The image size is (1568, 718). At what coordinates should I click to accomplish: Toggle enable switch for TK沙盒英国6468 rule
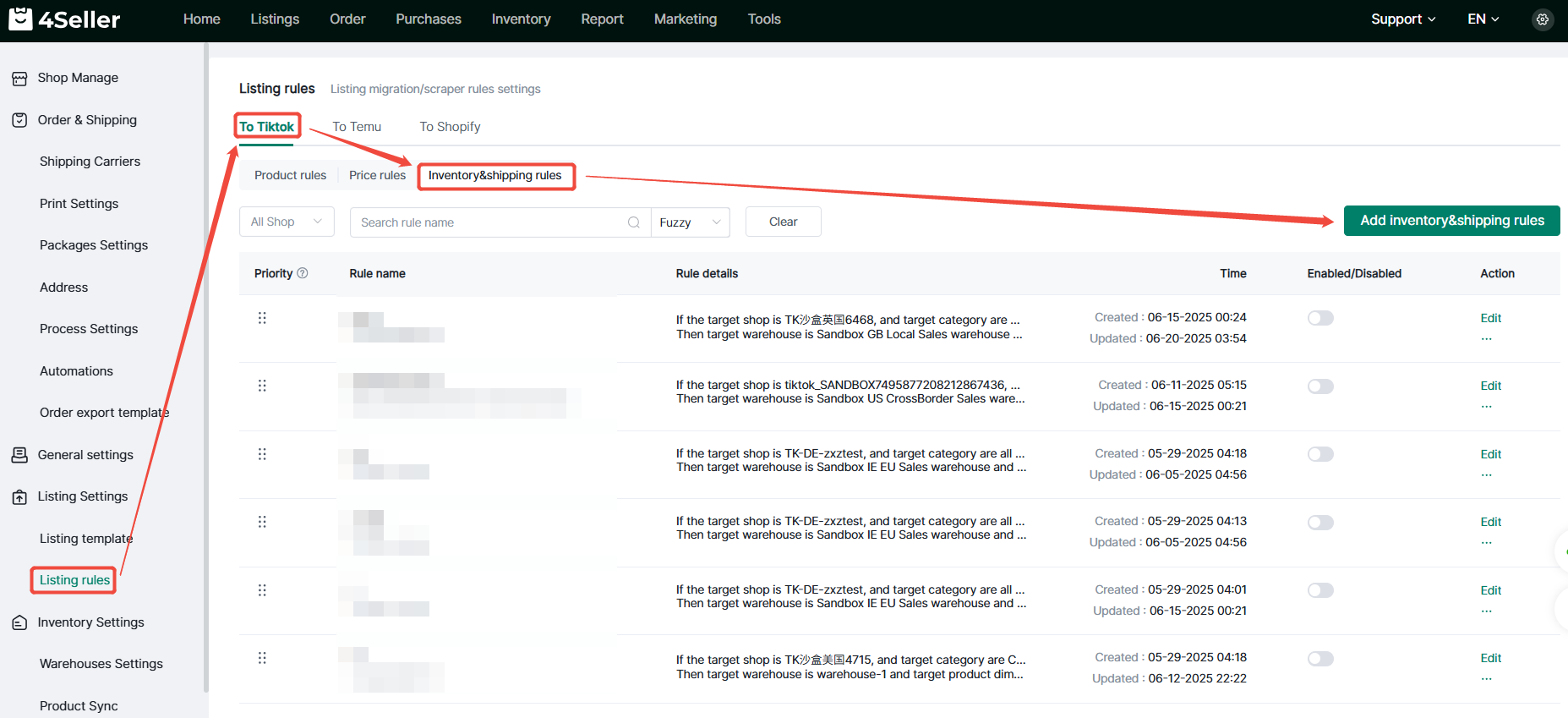(x=1320, y=318)
